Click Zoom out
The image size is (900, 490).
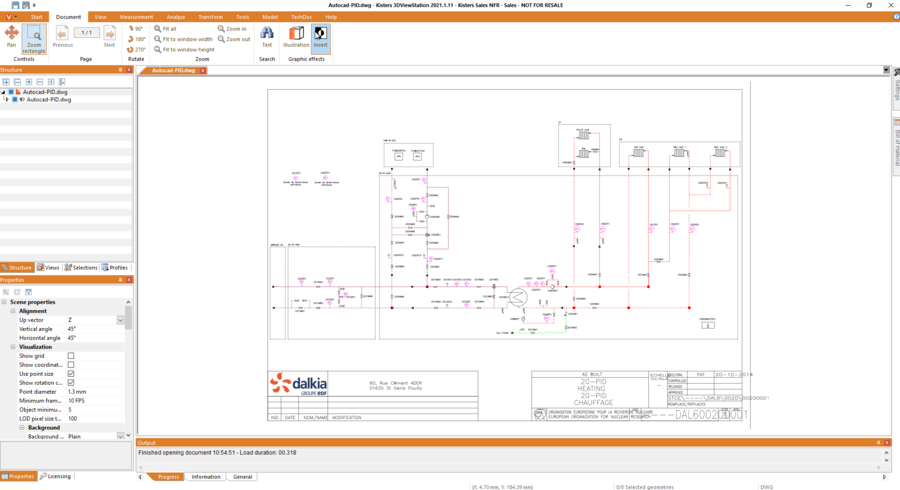234,39
